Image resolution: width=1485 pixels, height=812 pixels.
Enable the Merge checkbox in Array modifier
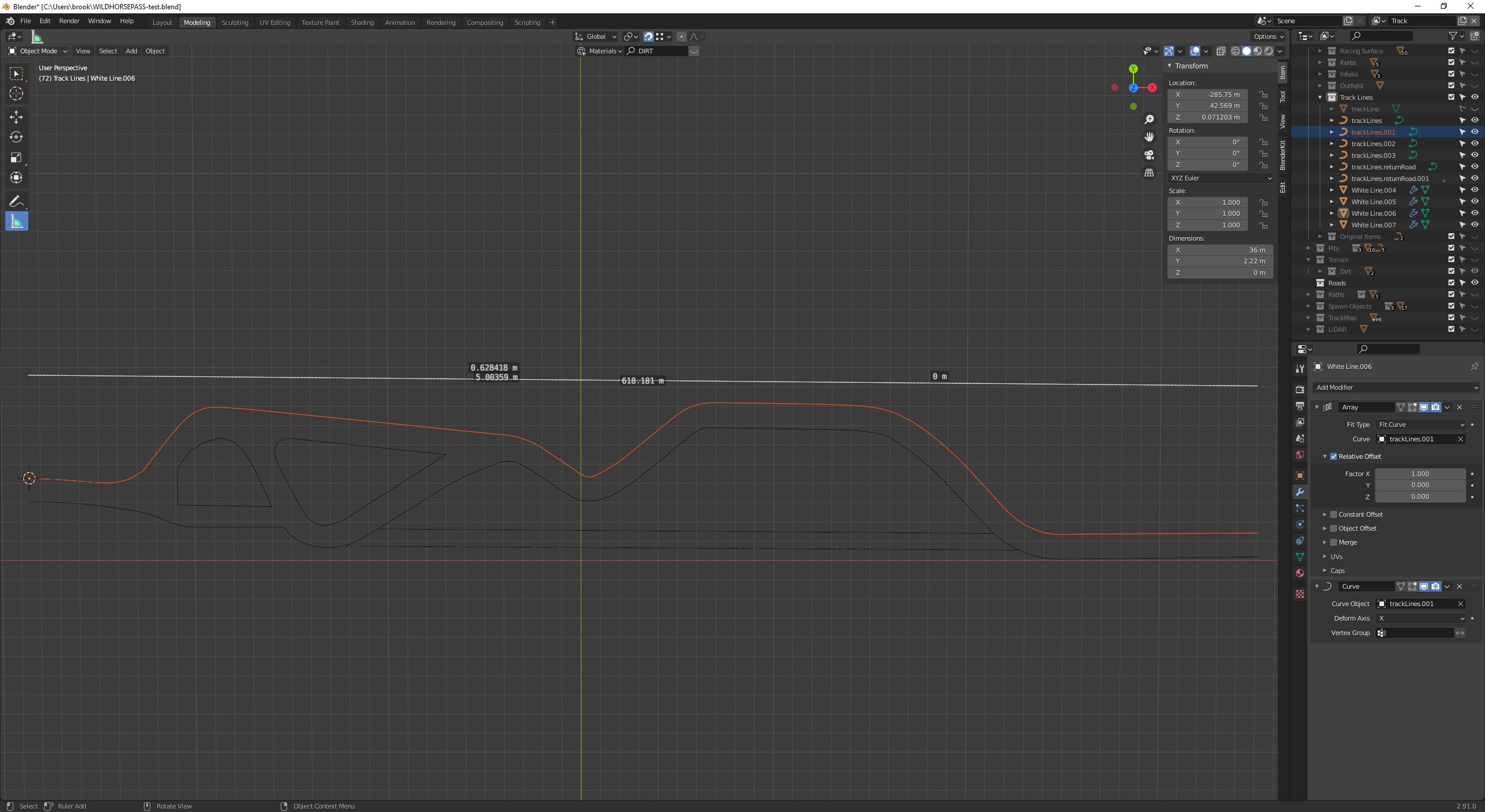1334,542
